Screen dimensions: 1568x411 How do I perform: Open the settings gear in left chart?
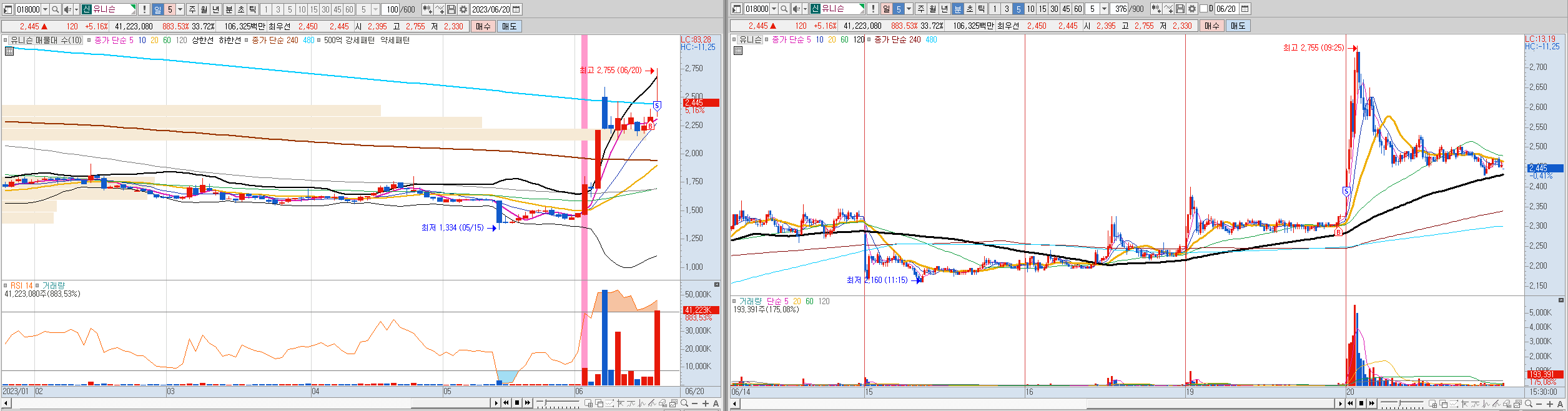(463, 9)
